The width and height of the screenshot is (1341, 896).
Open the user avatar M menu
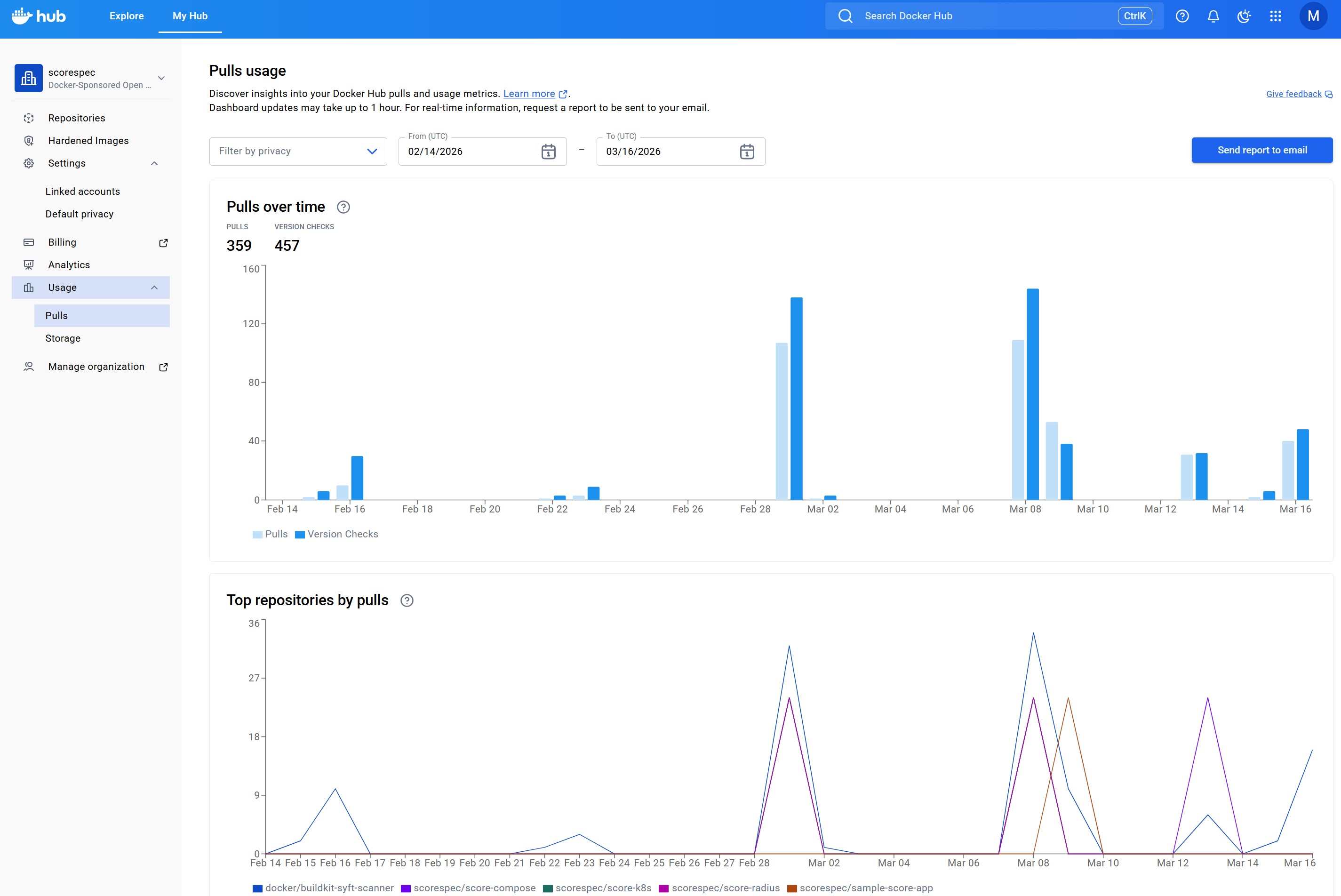click(1313, 16)
